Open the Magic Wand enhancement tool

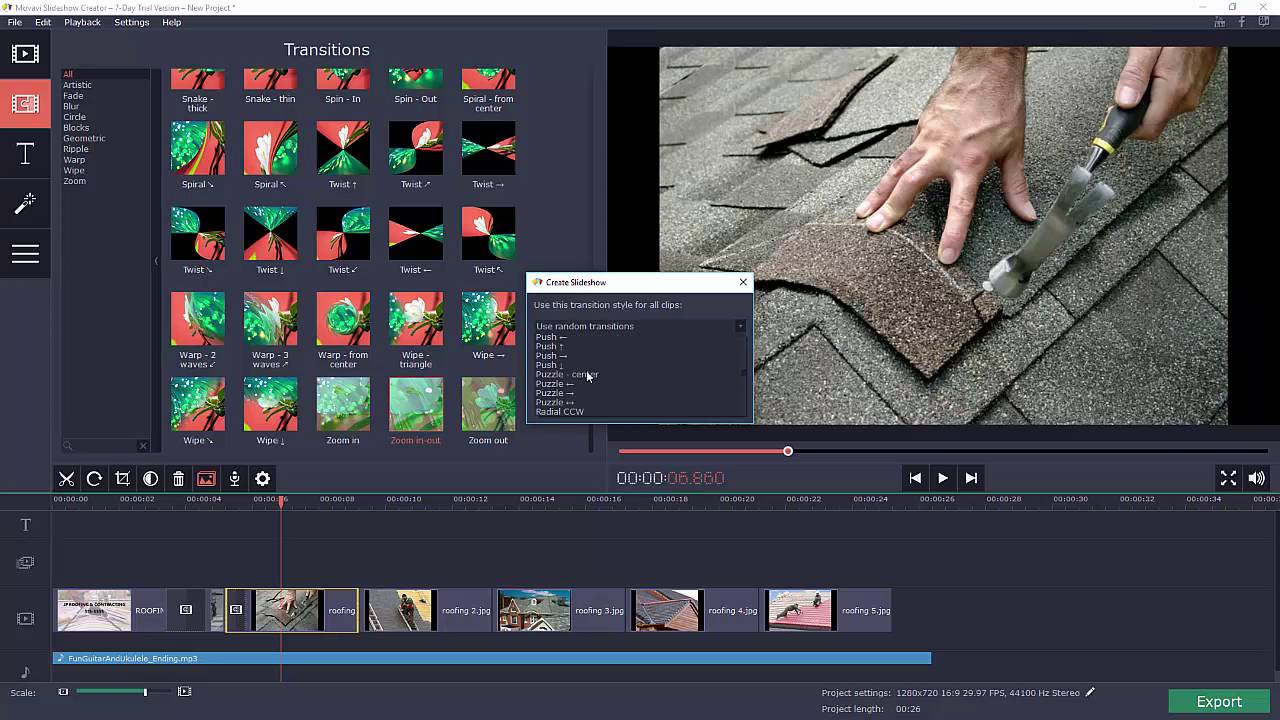(x=25, y=203)
